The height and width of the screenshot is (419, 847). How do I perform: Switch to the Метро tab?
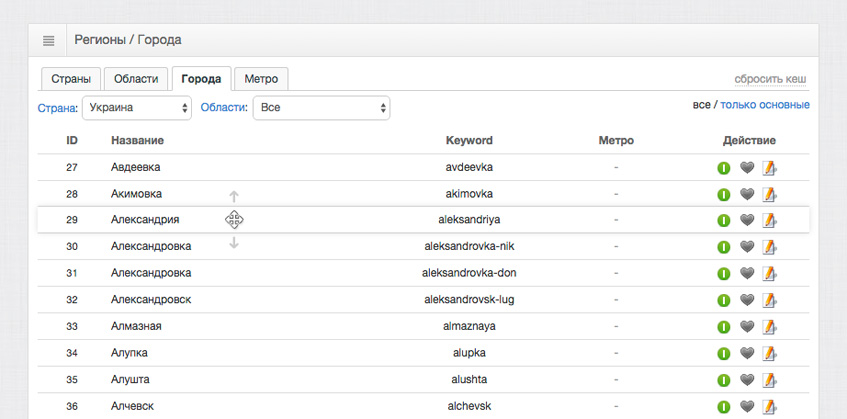pyautogui.click(x=261, y=79)
